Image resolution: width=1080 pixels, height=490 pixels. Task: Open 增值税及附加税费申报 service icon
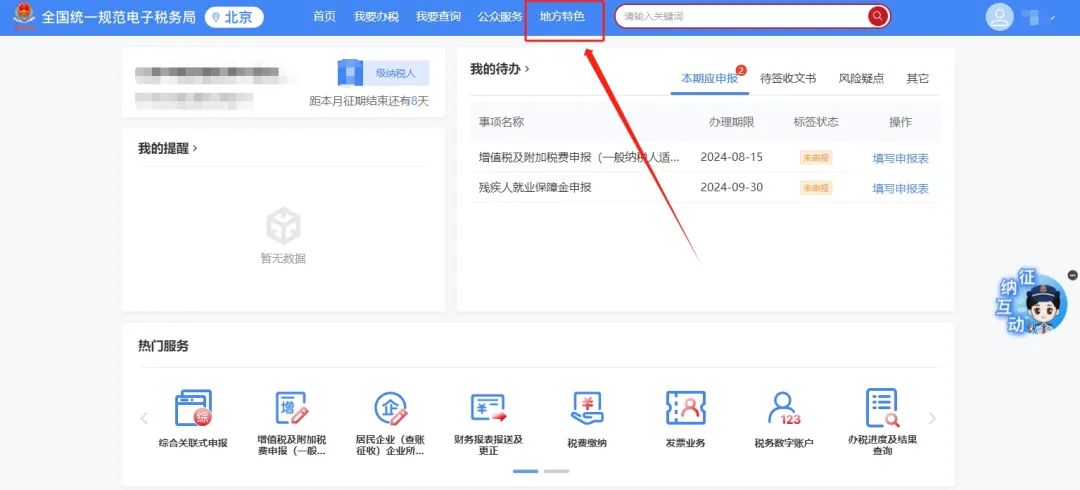point(291,410)
